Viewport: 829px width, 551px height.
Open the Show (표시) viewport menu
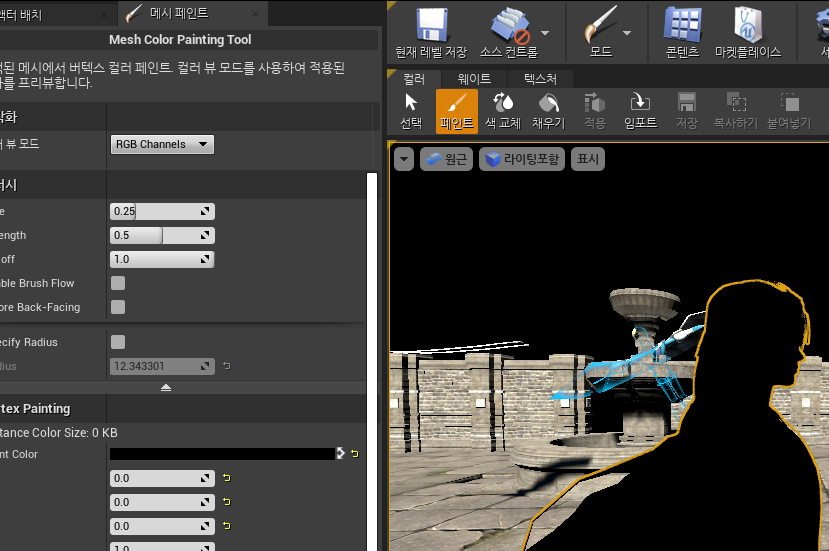(587, 159)
